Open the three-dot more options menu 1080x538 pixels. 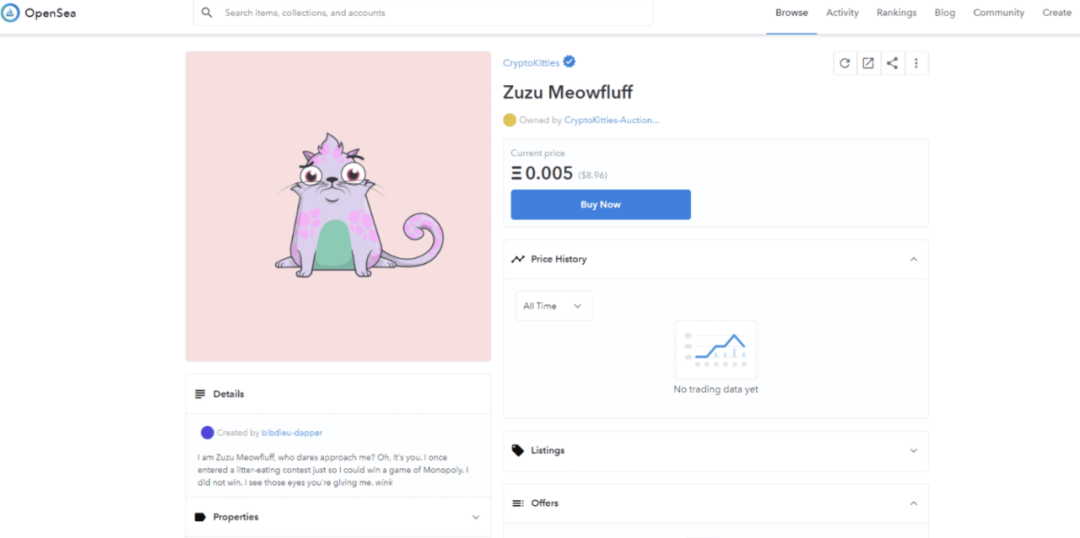pos(916,63)
